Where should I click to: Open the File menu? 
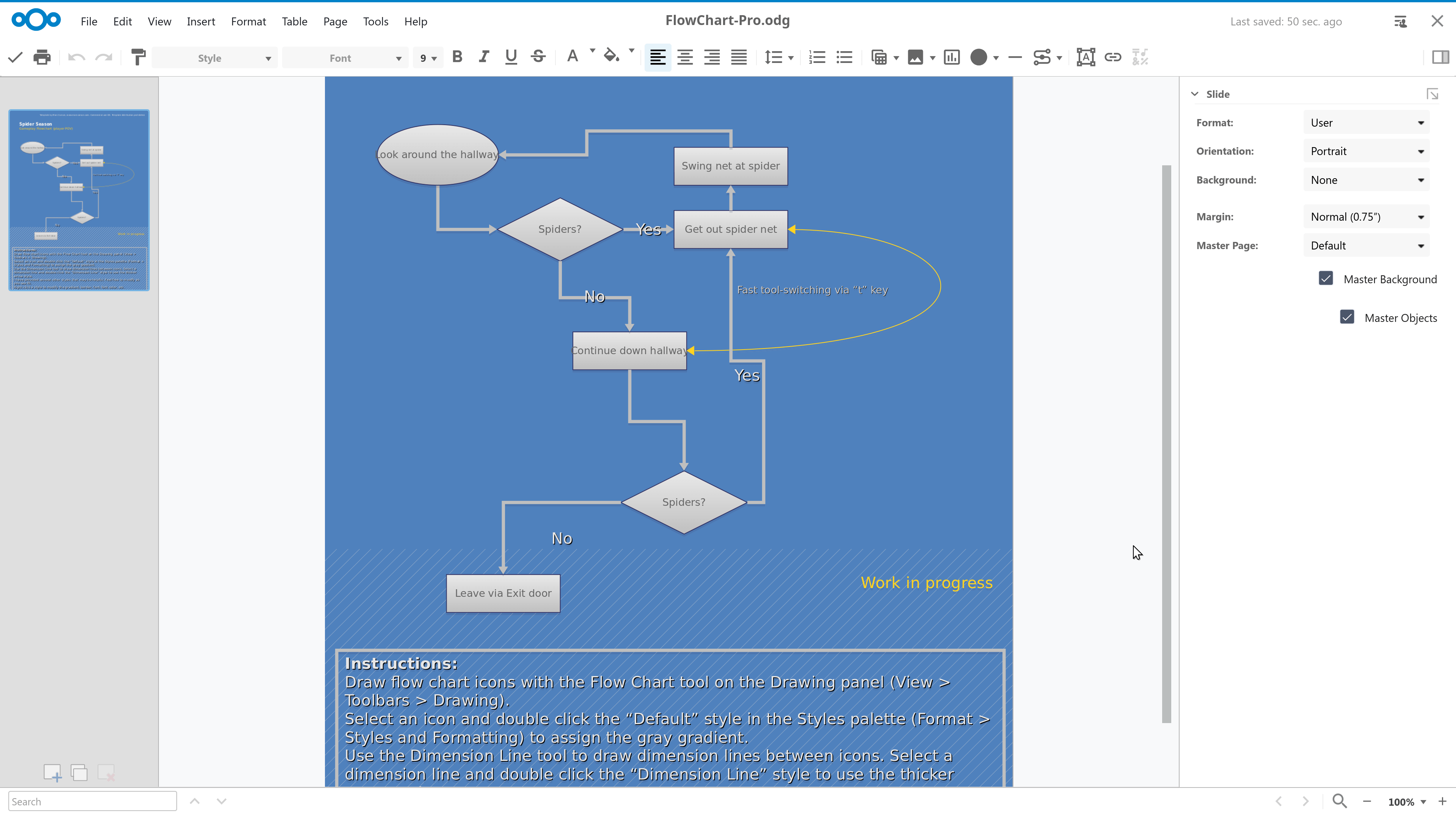(89, 22)
